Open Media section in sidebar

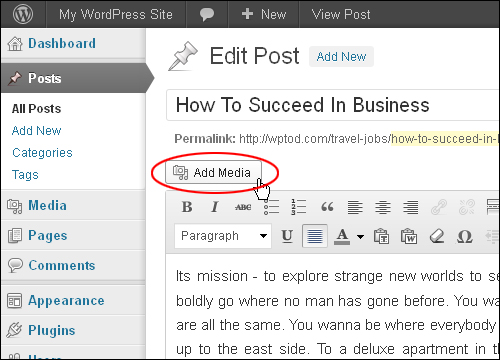click(x=73, y=205)
